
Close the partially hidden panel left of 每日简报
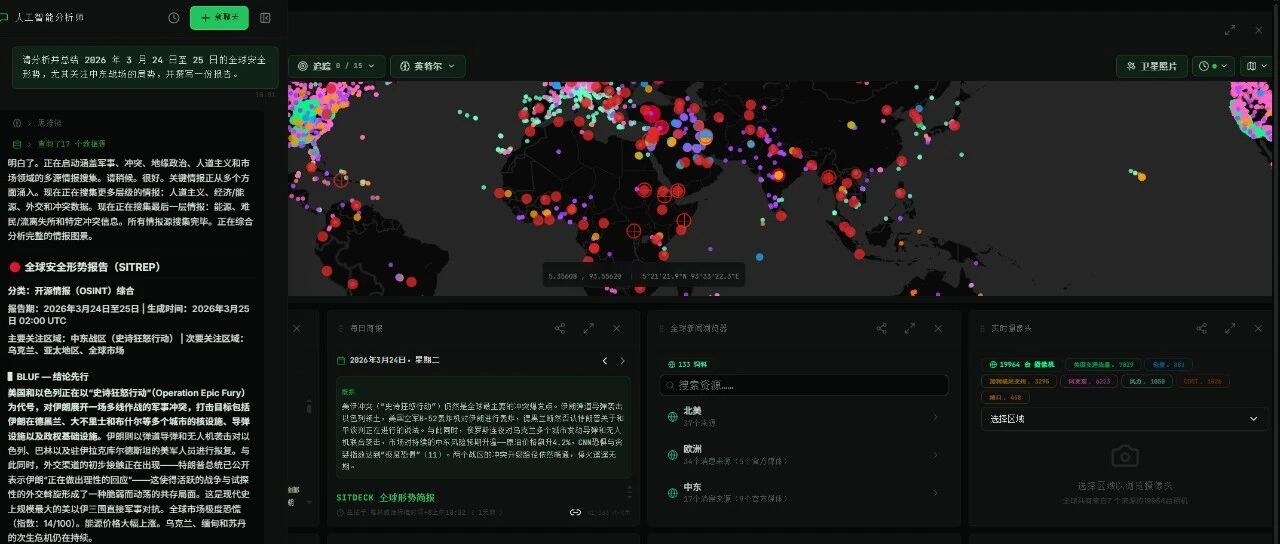[297, 328]
